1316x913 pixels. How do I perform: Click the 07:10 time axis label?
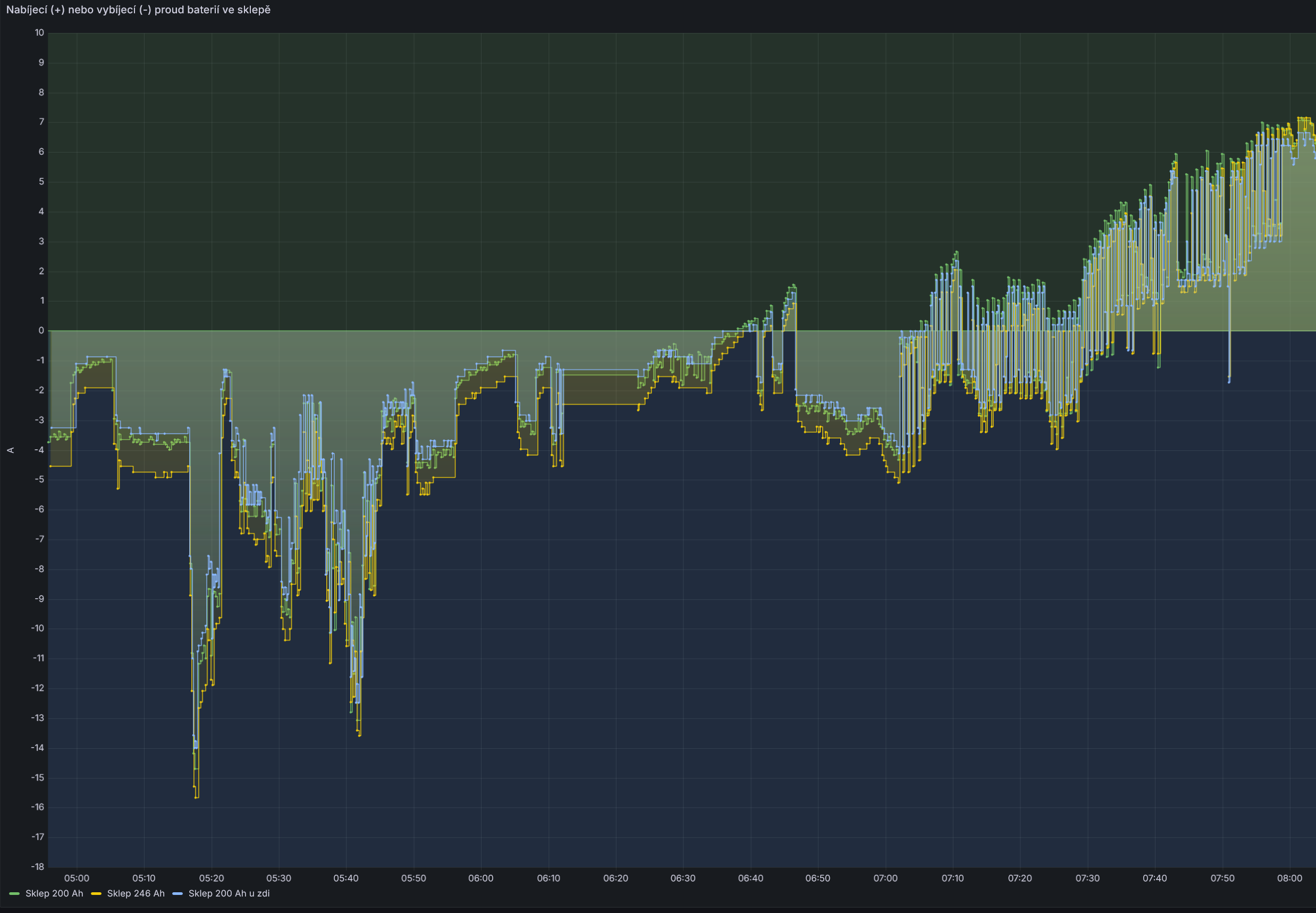(953, 878)
